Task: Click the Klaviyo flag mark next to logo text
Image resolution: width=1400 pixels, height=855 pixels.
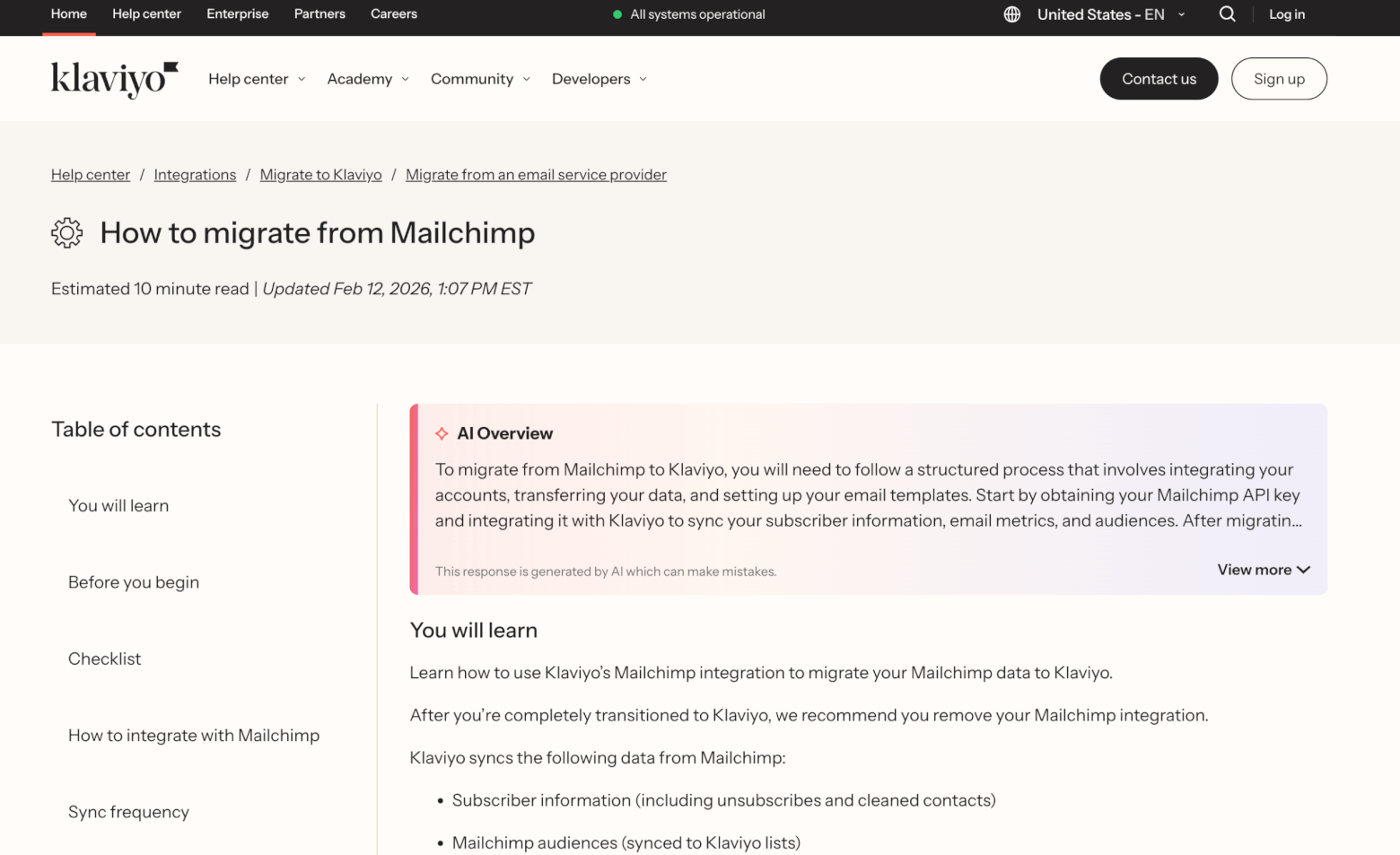Action: pos(171,67)
